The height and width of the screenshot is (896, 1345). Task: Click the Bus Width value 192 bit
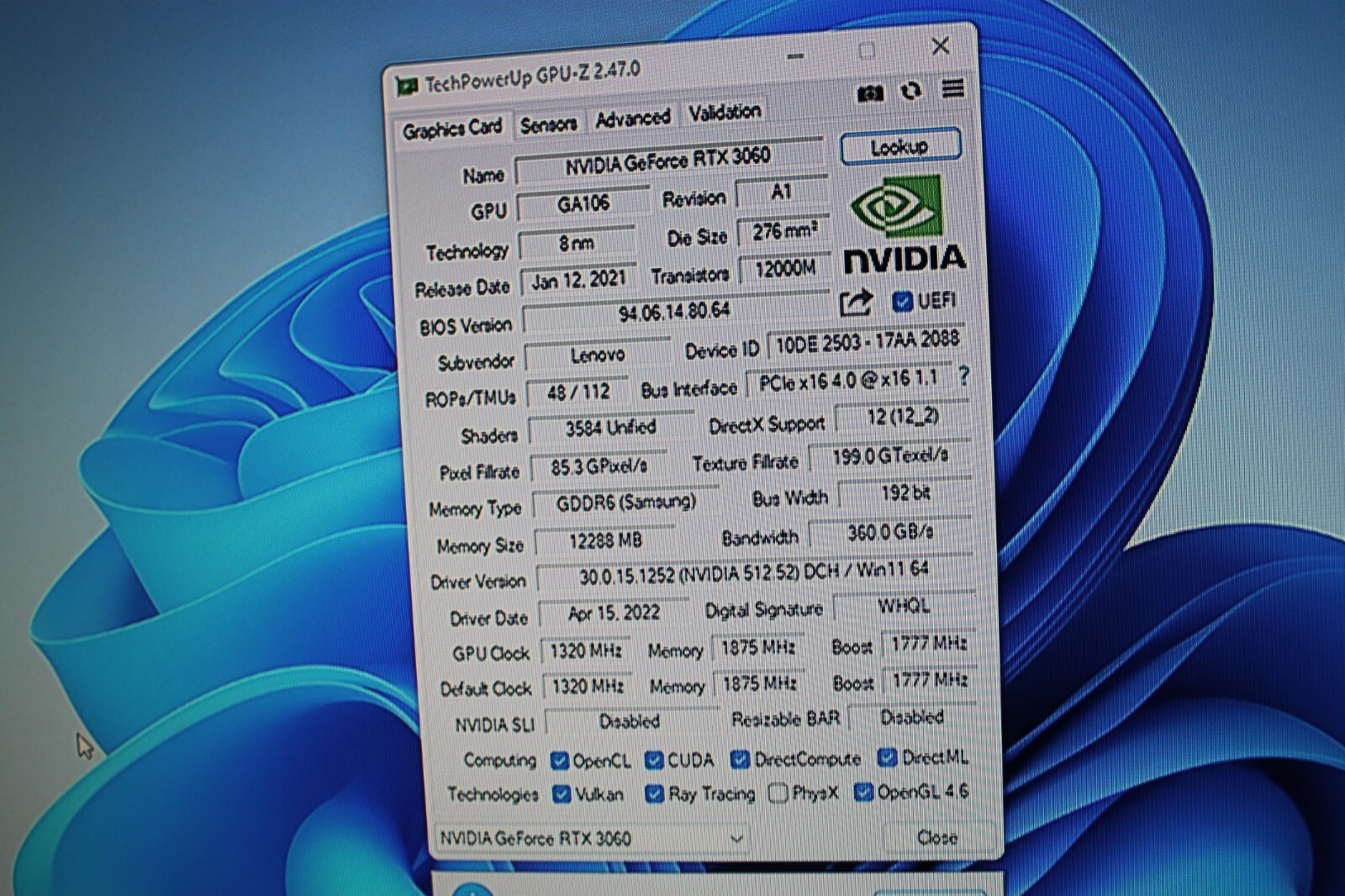tap(905, 493)
